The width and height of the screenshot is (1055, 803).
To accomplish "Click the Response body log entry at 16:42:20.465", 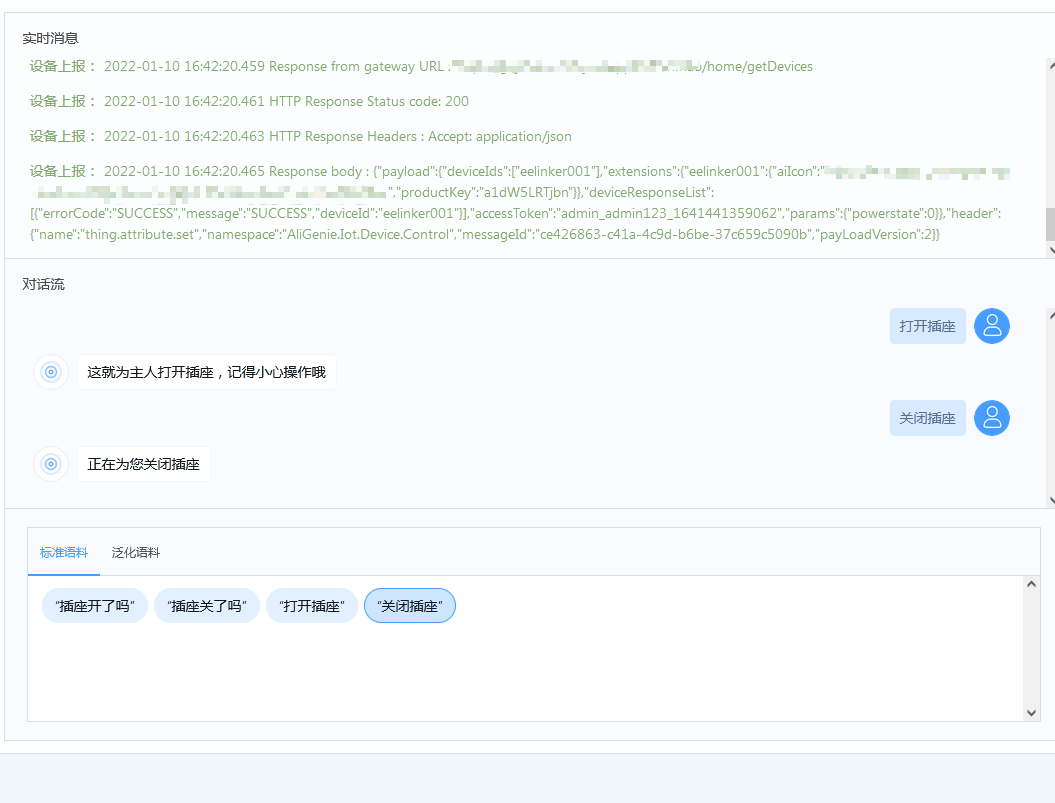I will [519, 203].
